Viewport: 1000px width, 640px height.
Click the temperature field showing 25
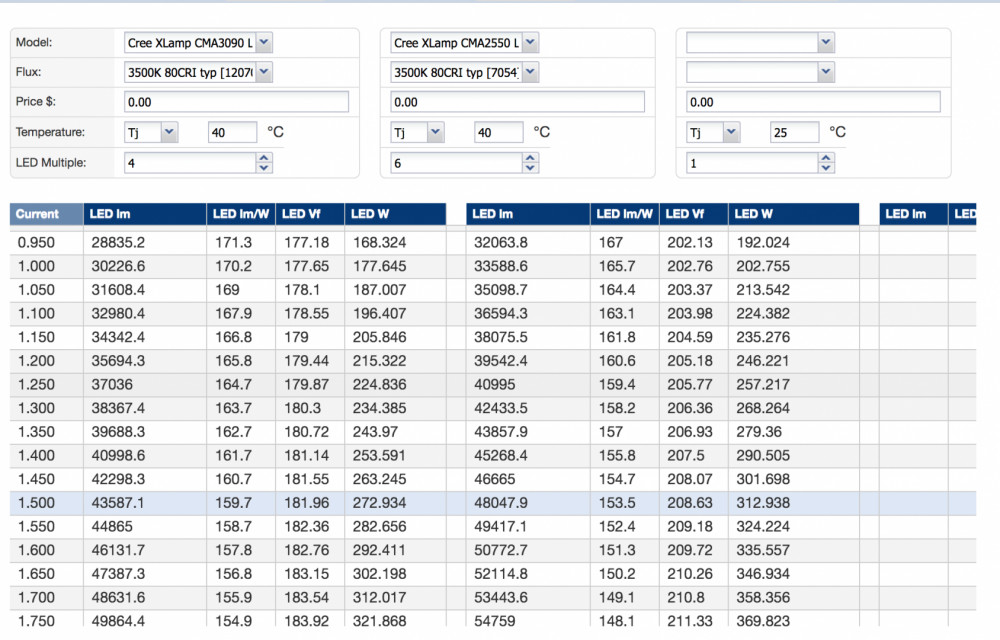point(794,133)
